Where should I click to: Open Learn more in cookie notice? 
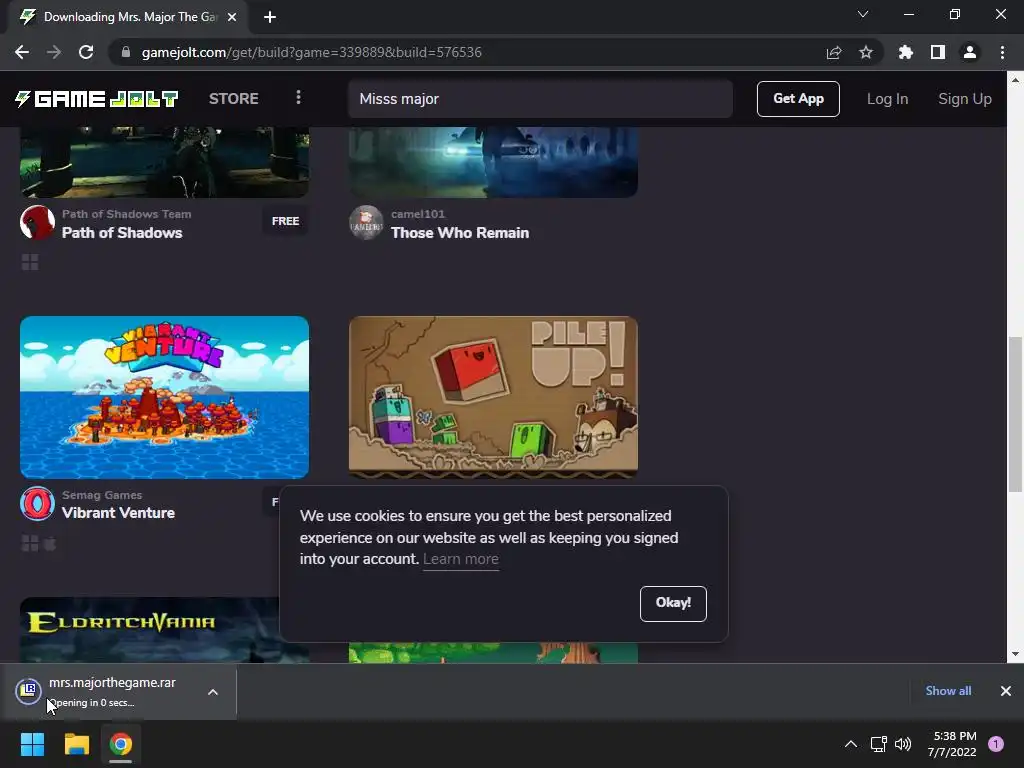pos(460,559)
